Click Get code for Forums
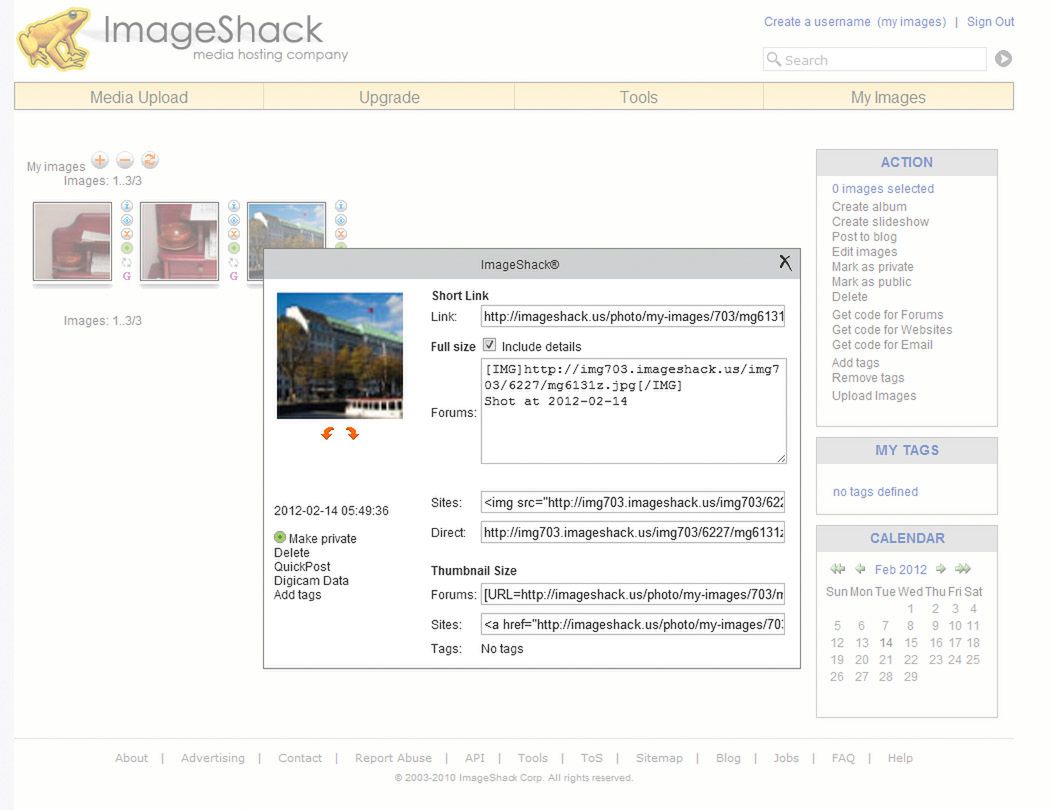The height and width of the screenshot is (810, 1052). click(x=887, y=315)
